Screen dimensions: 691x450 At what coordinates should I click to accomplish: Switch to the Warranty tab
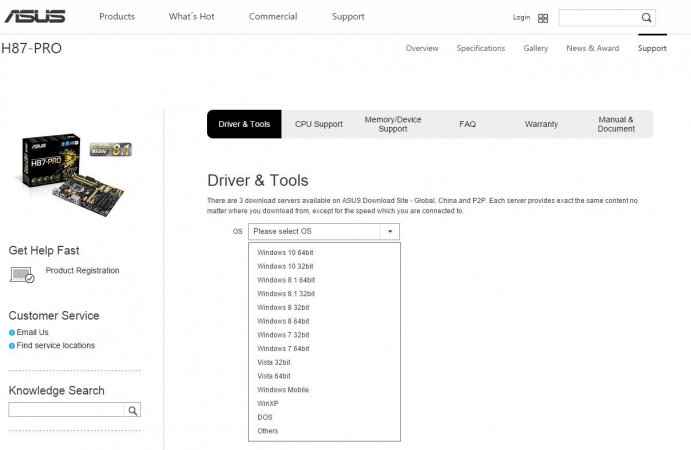point(541,124)
